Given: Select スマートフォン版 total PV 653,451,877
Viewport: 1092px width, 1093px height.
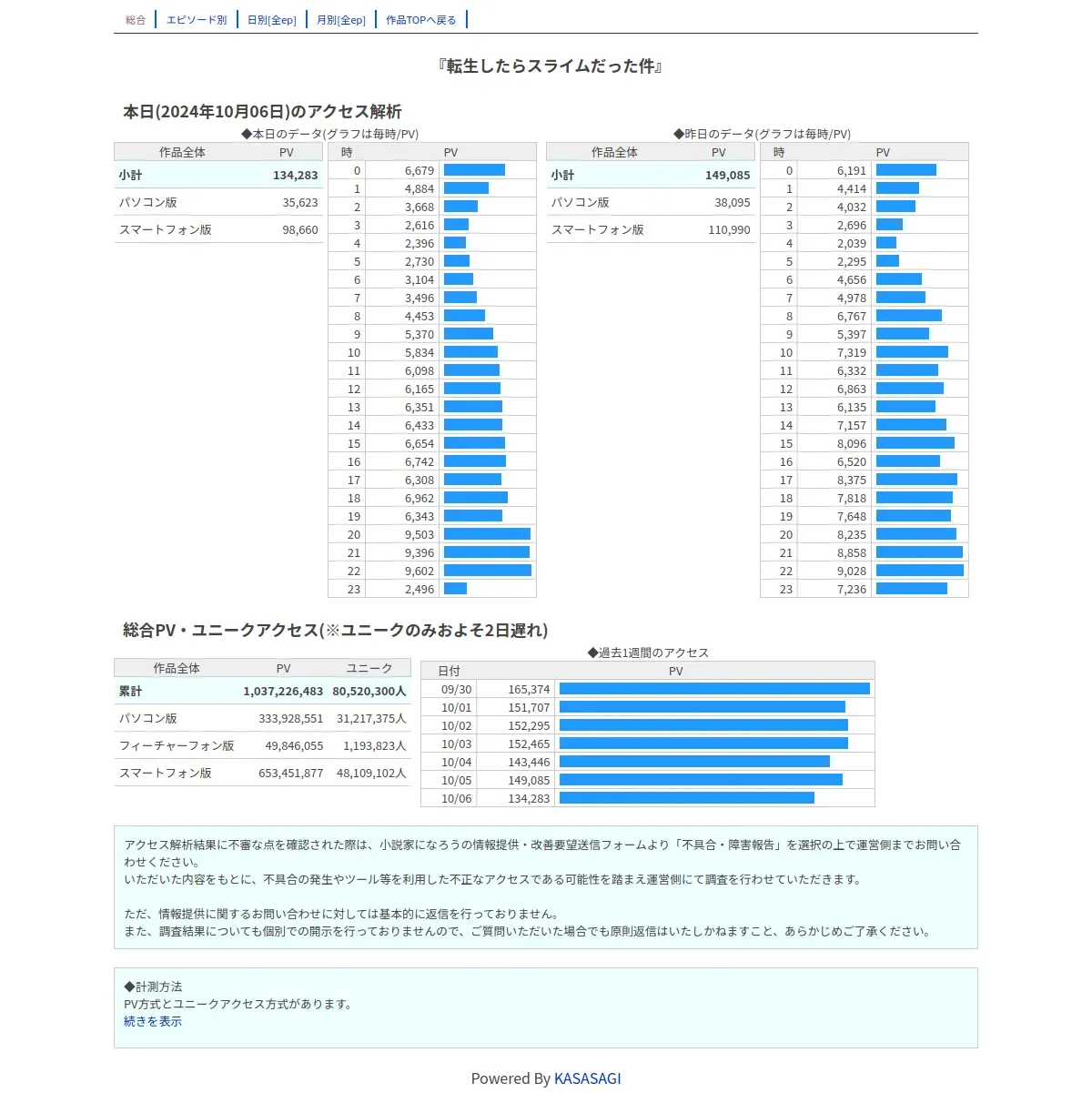Looking at the screenshot, I should point(291,773).
